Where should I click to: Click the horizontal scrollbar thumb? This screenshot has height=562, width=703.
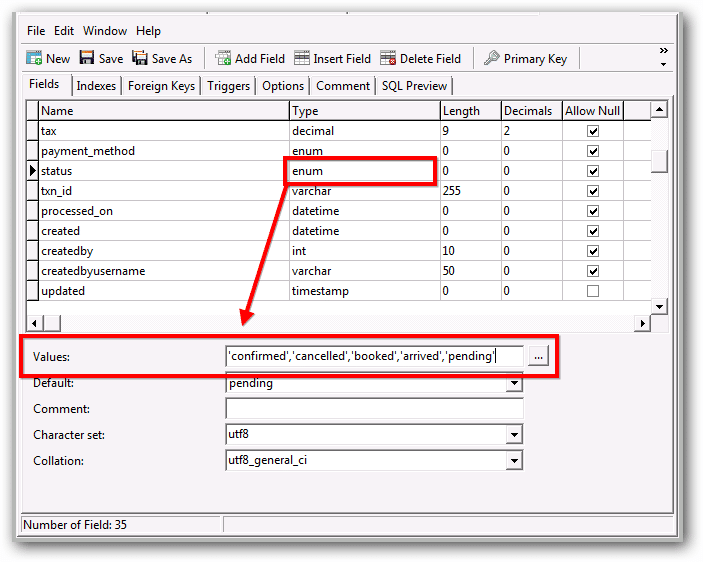click(x=52, y=323)
